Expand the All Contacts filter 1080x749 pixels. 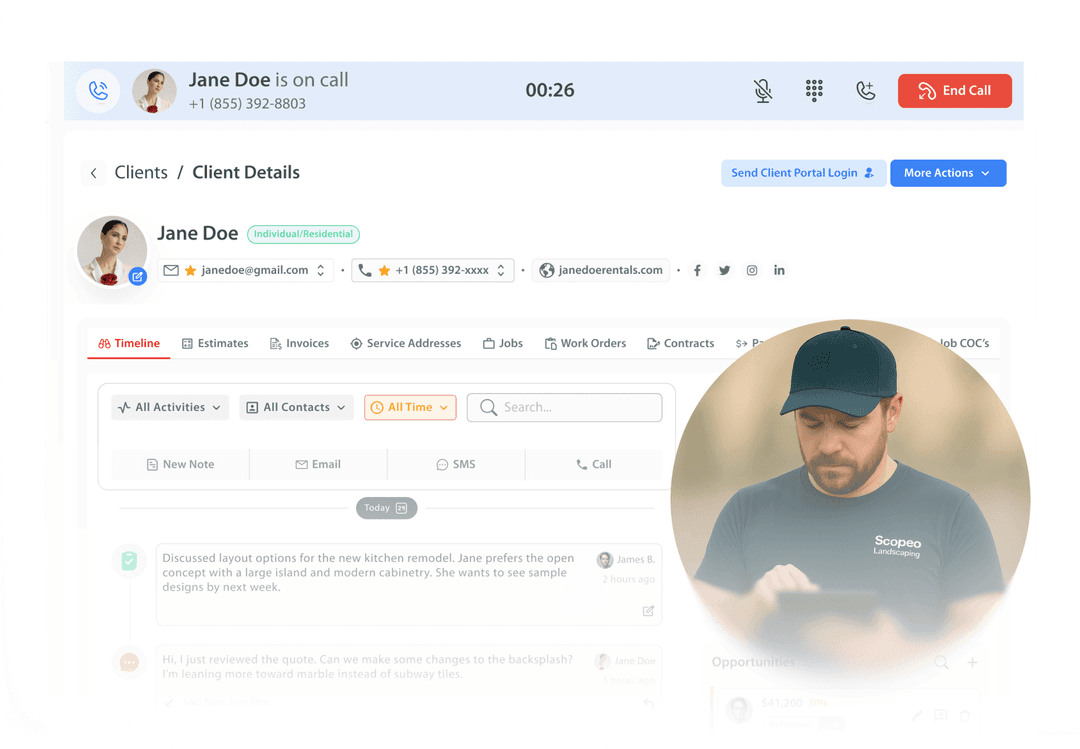click(x=296, y=407)
